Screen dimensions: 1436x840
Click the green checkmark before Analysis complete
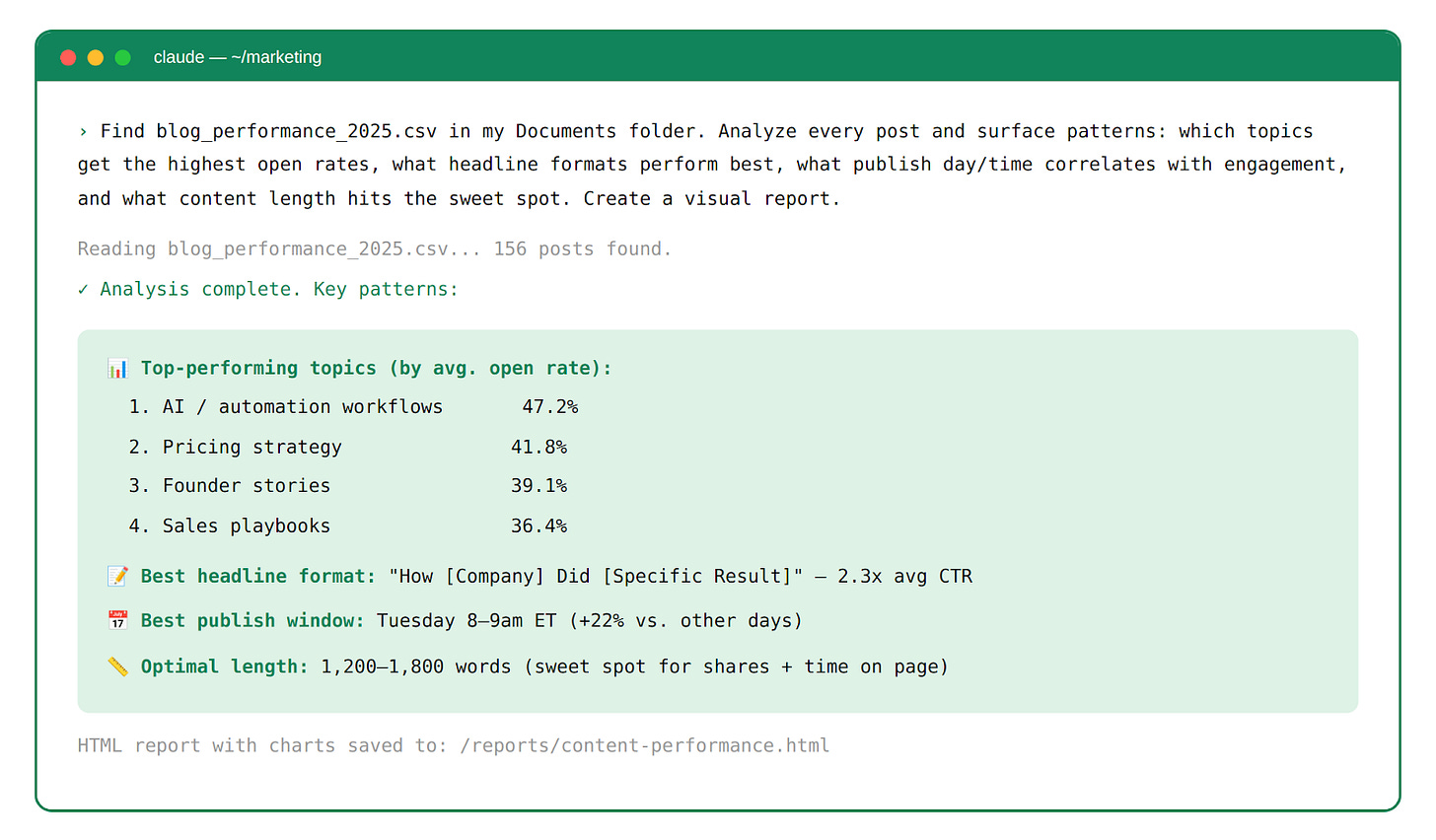coord(83,290)
